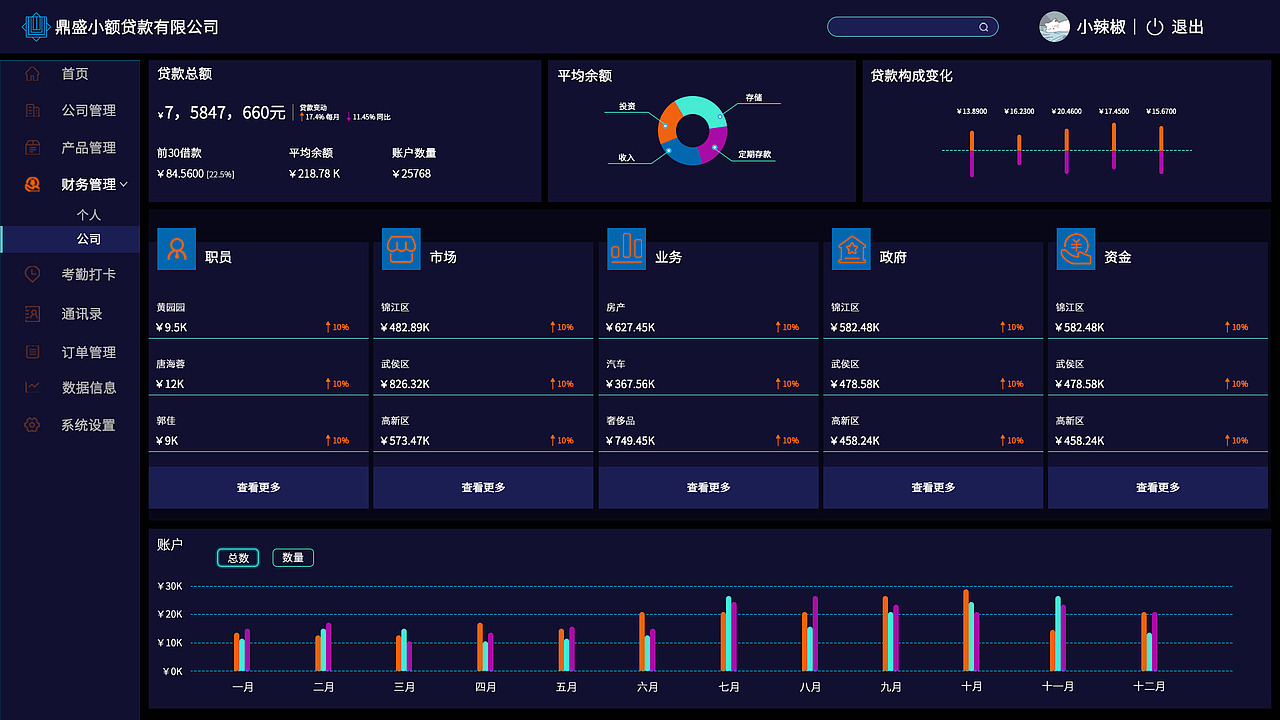Click the 订单管理 orders icon
The height and width of the screenshot is (720, 1280).
point(32,351)
